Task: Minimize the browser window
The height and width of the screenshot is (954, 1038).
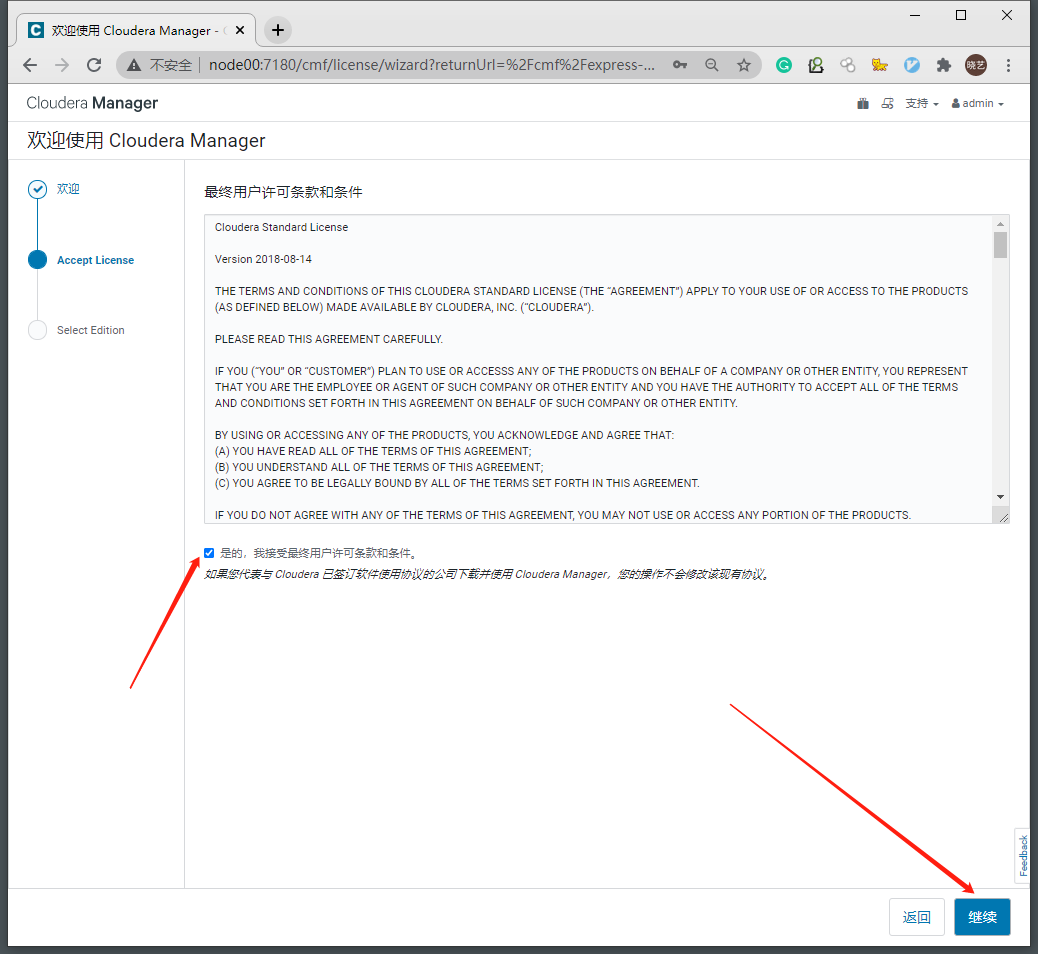Action: [x=915, y=15]
